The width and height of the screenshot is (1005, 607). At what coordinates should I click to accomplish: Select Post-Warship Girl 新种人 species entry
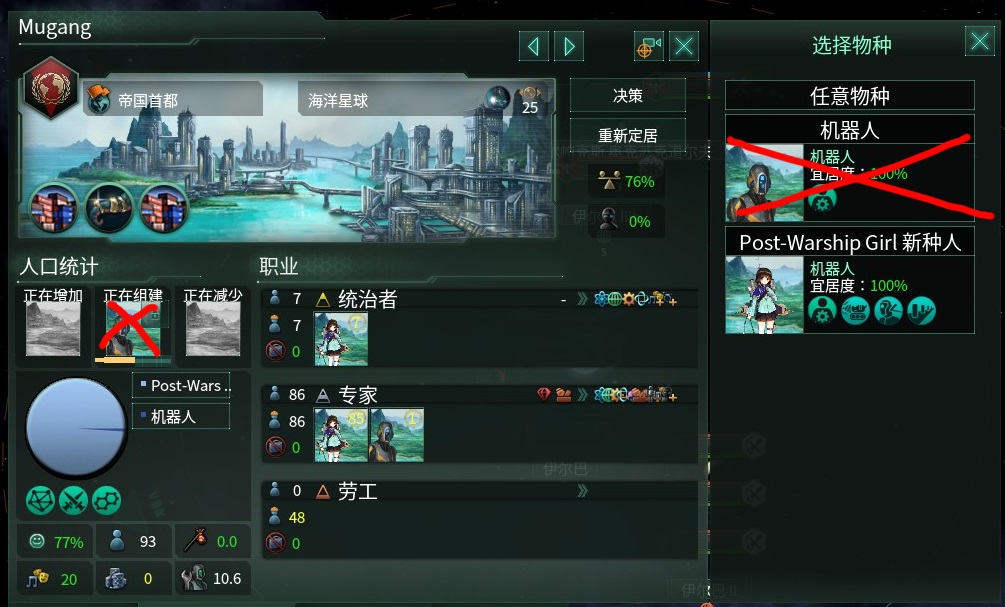pos(849,280)
